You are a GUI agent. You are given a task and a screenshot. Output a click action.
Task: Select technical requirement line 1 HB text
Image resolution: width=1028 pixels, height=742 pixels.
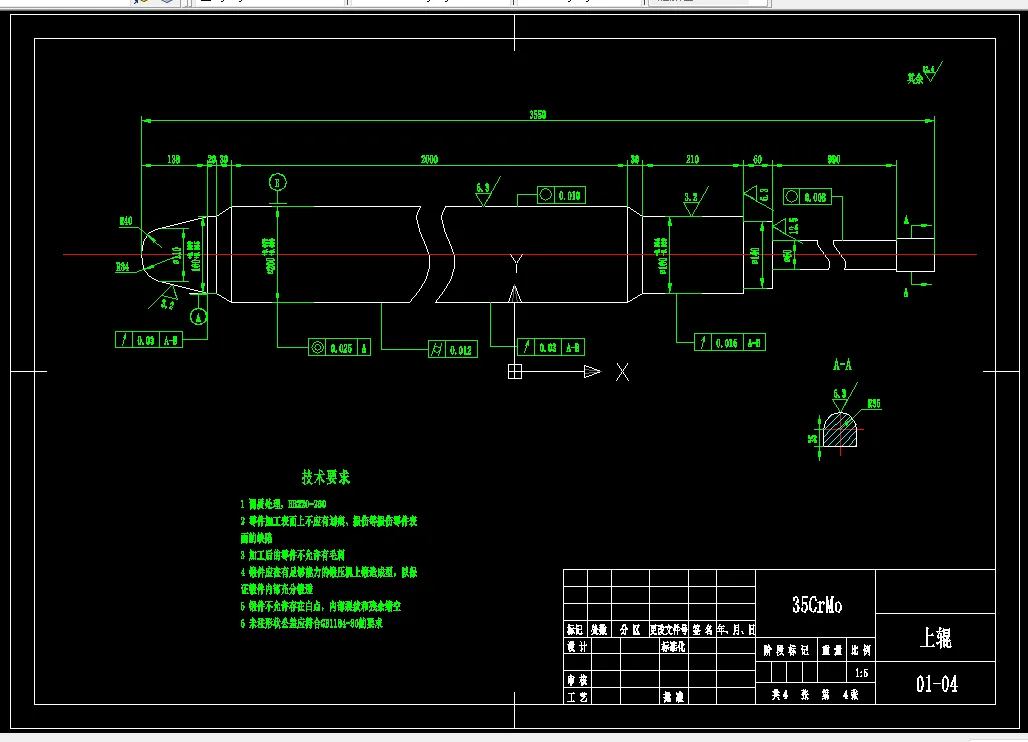[283, 504]
